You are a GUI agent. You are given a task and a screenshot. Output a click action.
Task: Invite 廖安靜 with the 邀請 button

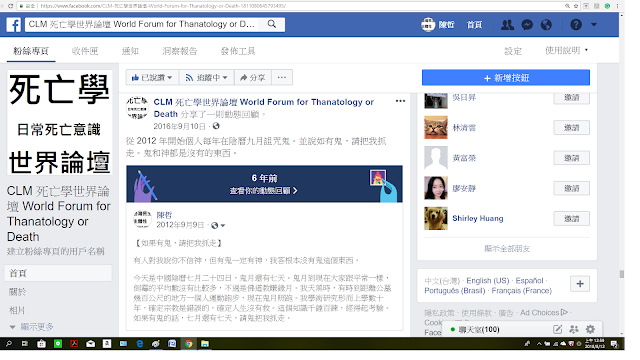tap(571, 188)
